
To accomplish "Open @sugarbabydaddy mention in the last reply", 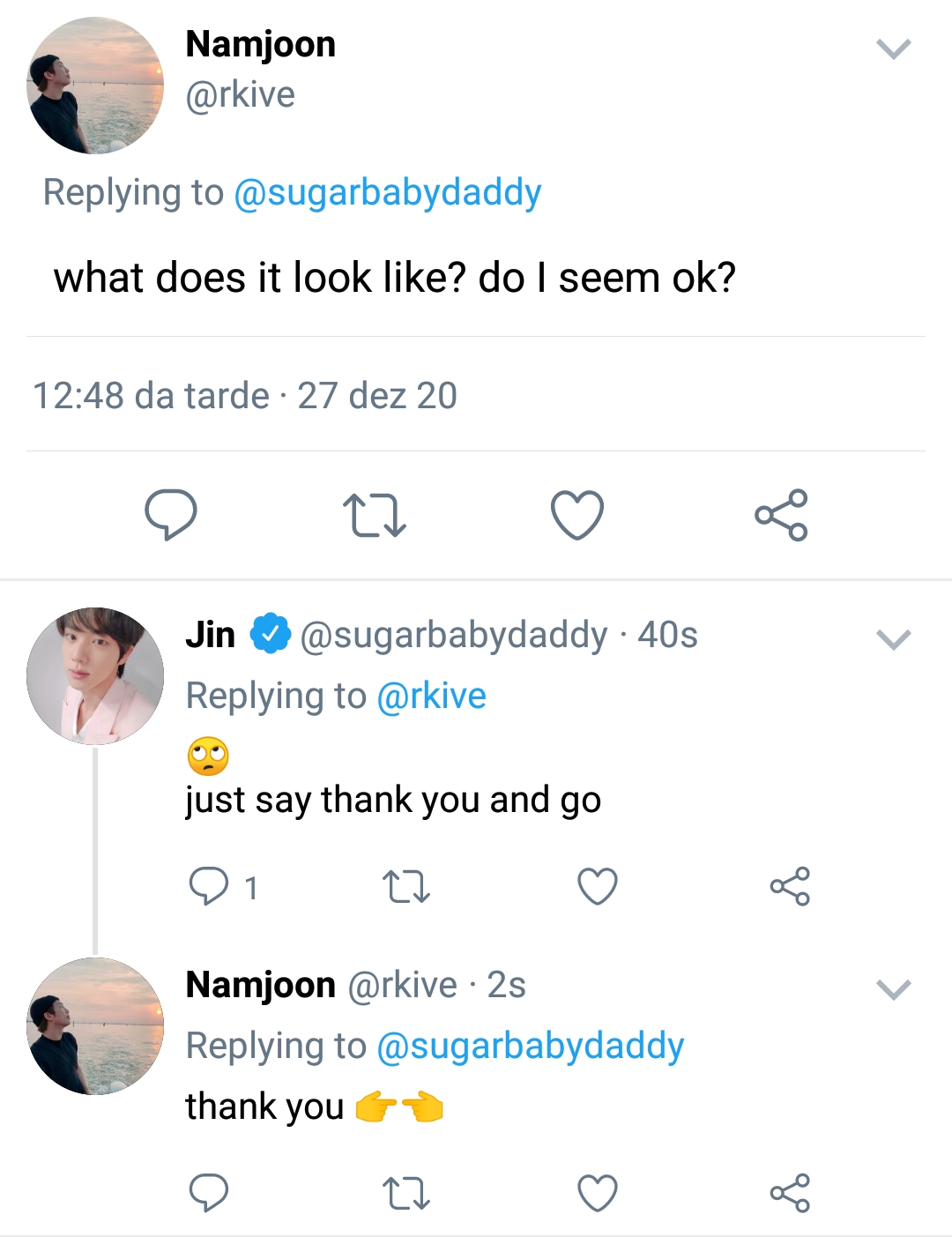I will point(530,1046).
